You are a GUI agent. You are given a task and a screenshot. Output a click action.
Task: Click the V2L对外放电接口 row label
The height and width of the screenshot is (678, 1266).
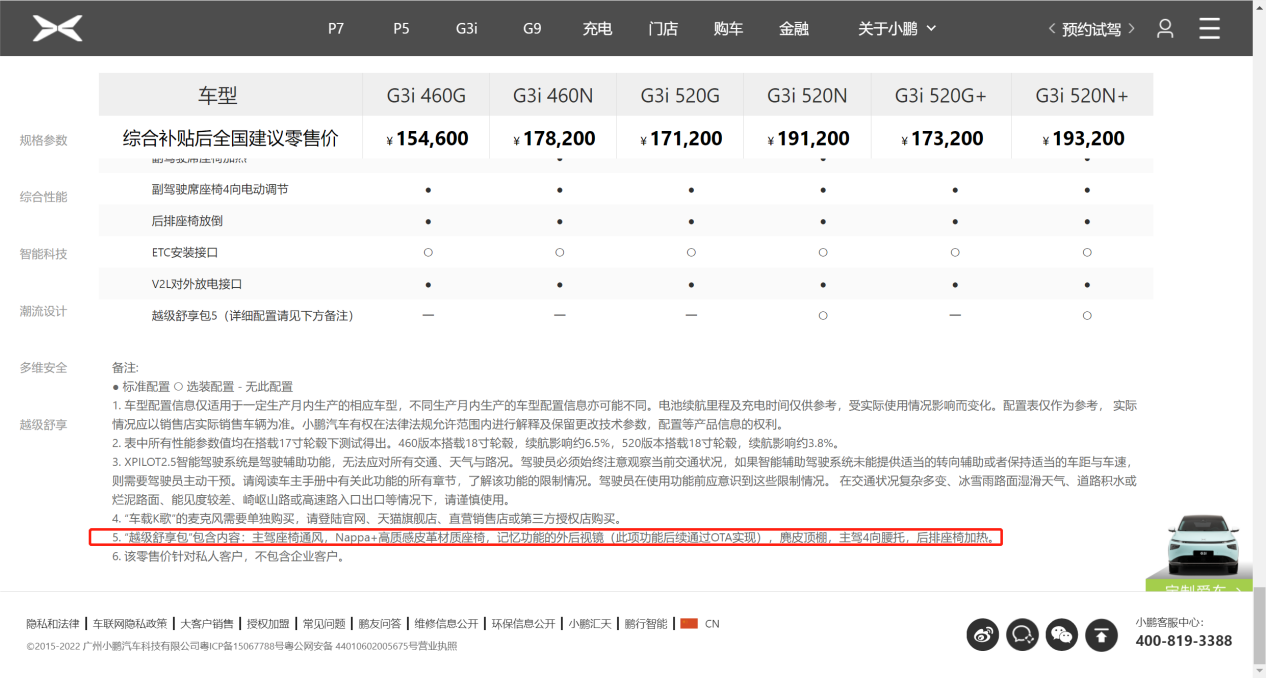pyautogui.click(x=197, y=284)
